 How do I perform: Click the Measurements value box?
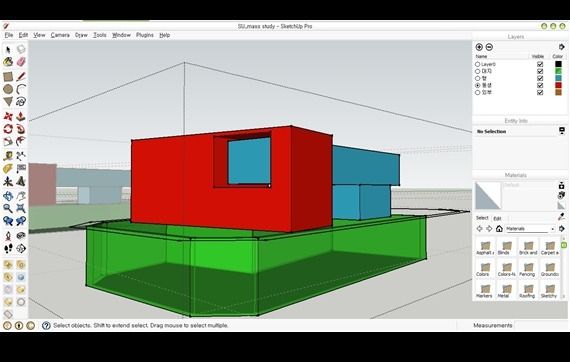click(541, 325)
